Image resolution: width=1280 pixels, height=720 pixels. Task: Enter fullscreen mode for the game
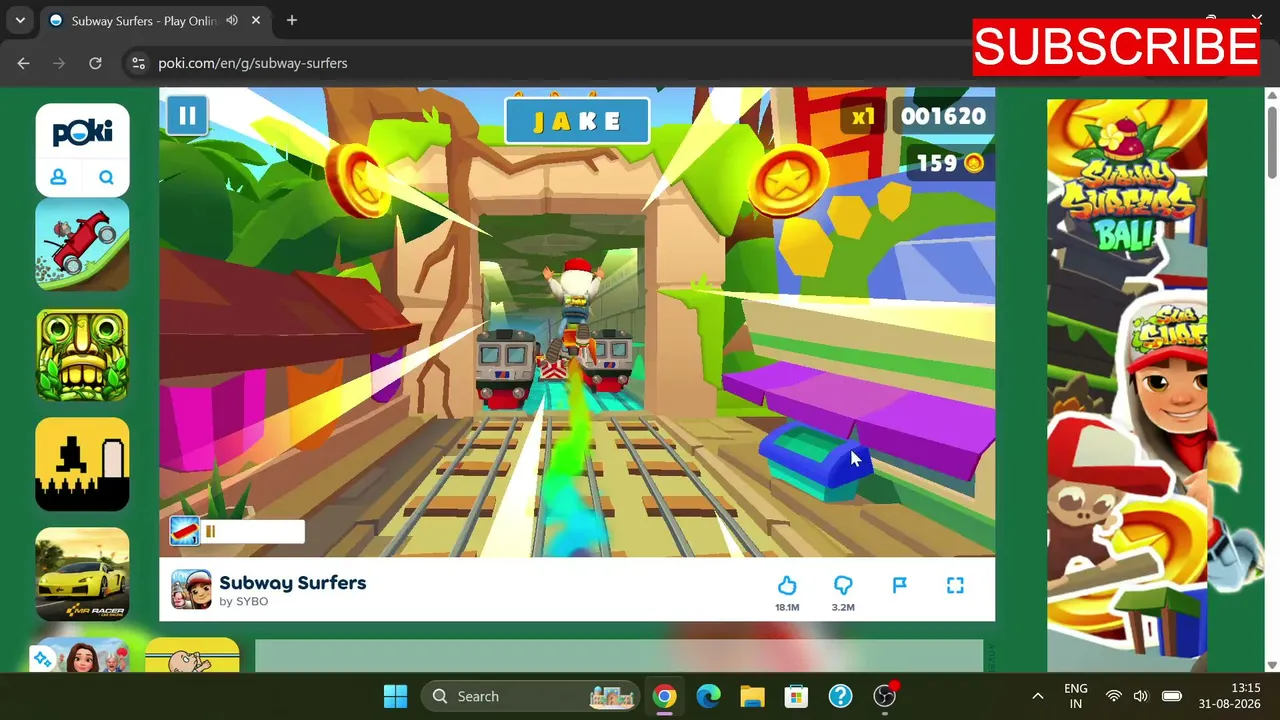click(955, 585)
